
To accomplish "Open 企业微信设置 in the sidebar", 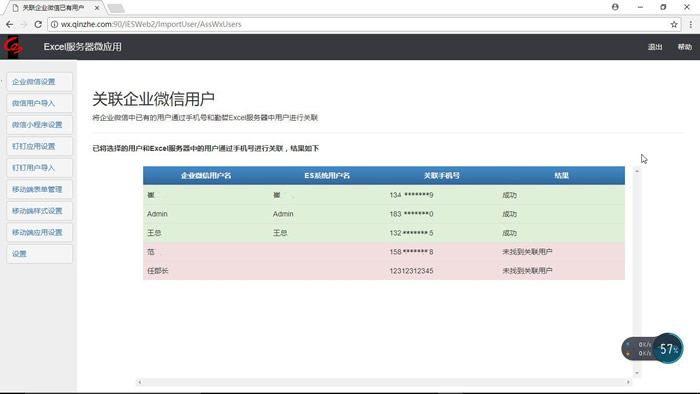I will tap(39, 82).
